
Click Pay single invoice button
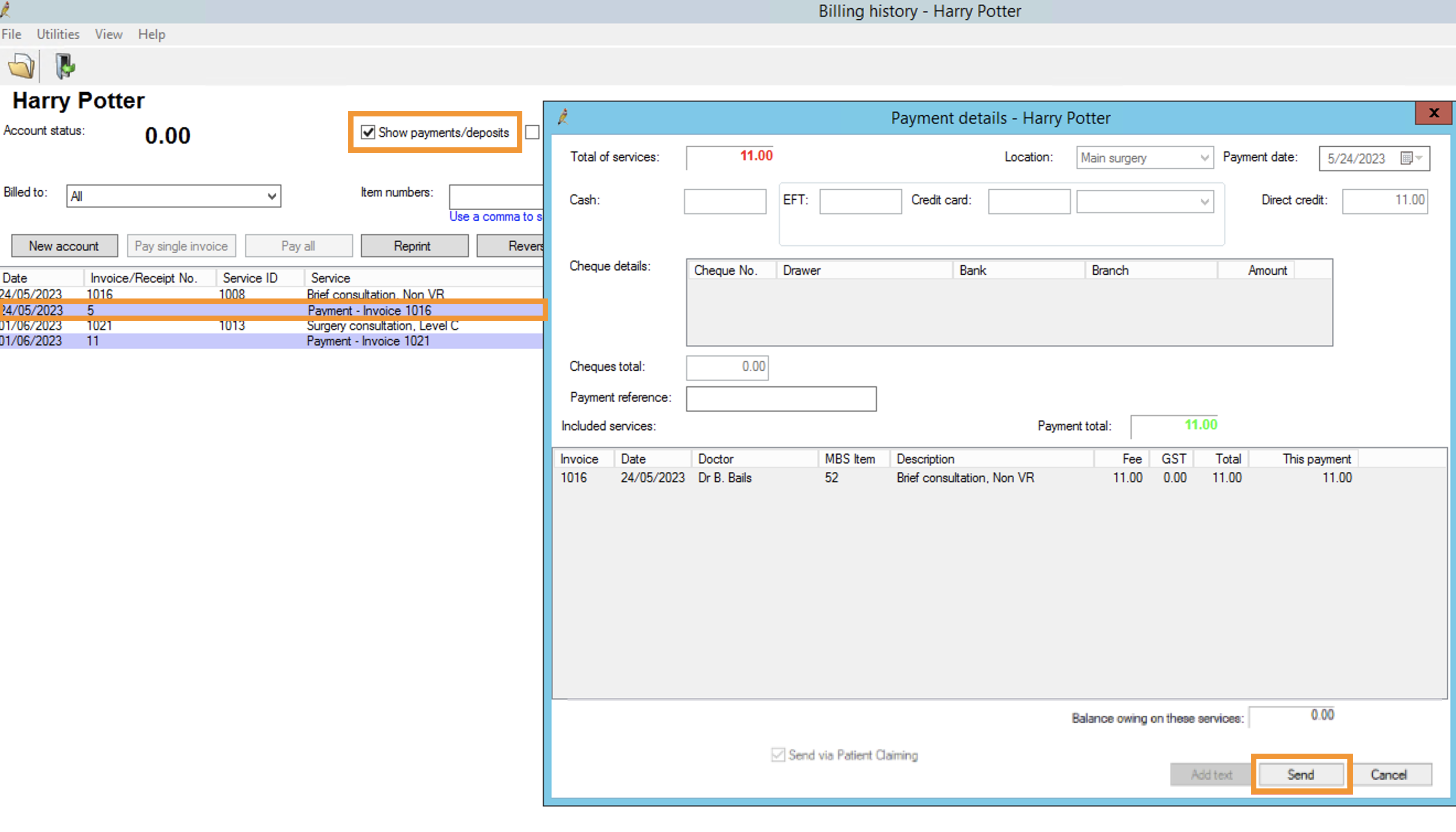tap(181, 246)
